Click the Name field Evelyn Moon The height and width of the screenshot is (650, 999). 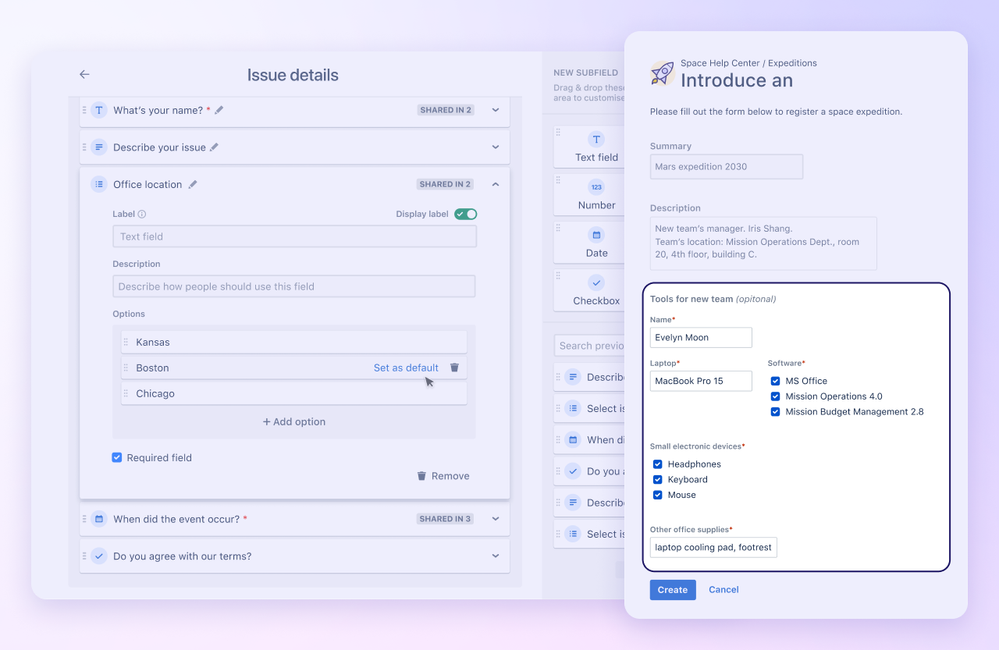click(x=701, y=337)
